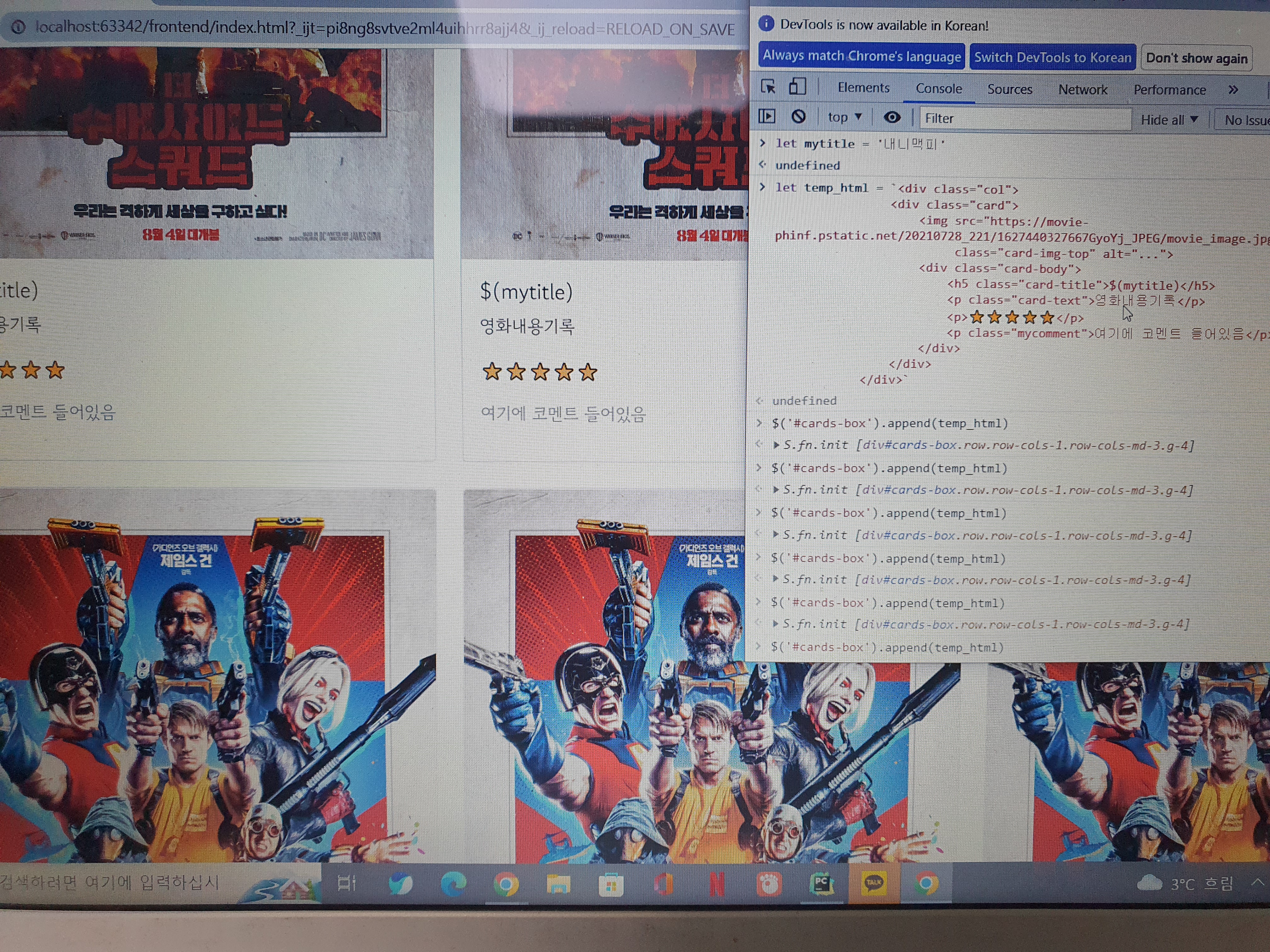This screenshot has width=1270, height=952.
Task: Expand the last S.fn.init result
Action: (x=776, y=623)
